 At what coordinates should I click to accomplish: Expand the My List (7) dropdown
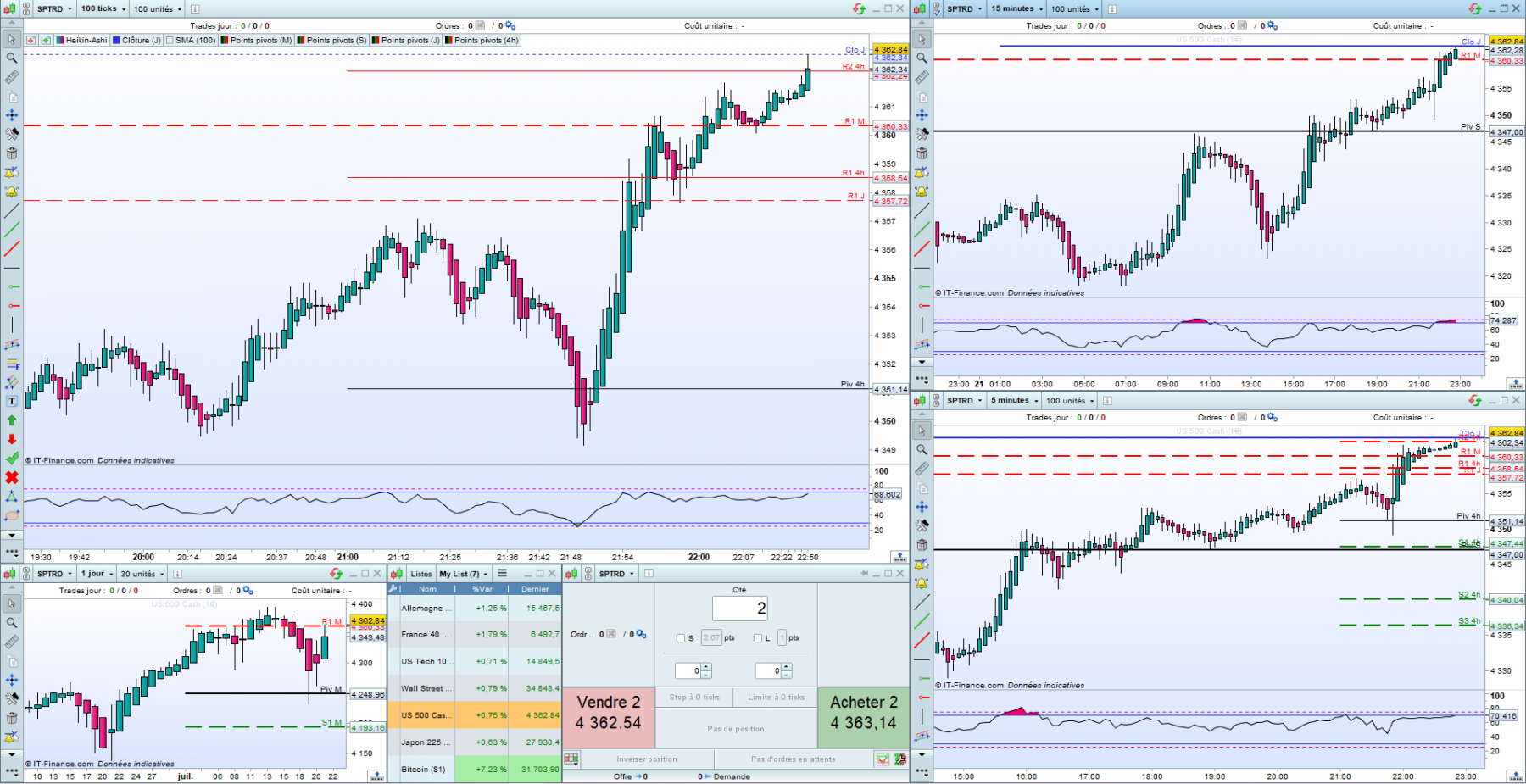pos(463,574)
